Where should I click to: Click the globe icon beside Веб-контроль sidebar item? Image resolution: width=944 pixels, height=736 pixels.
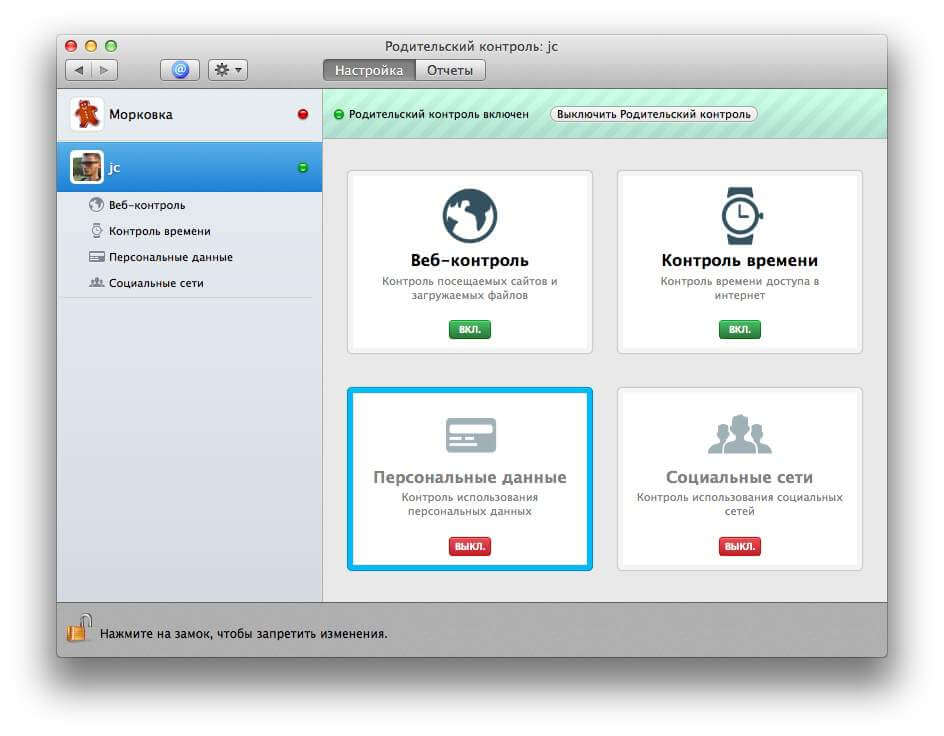pos(96,205)
